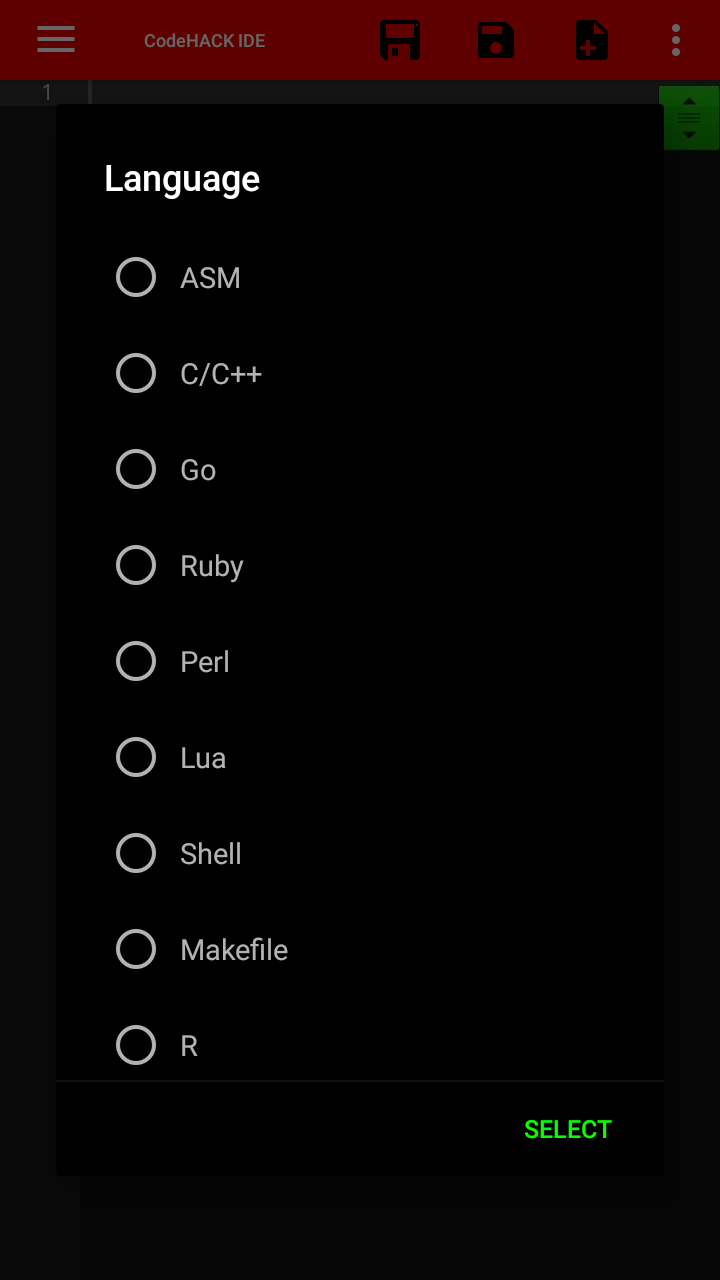The height and width of the screenshot is (1280, 720).
Task: Pick Ruby from the language list
Action: click(x=136, y=566)
